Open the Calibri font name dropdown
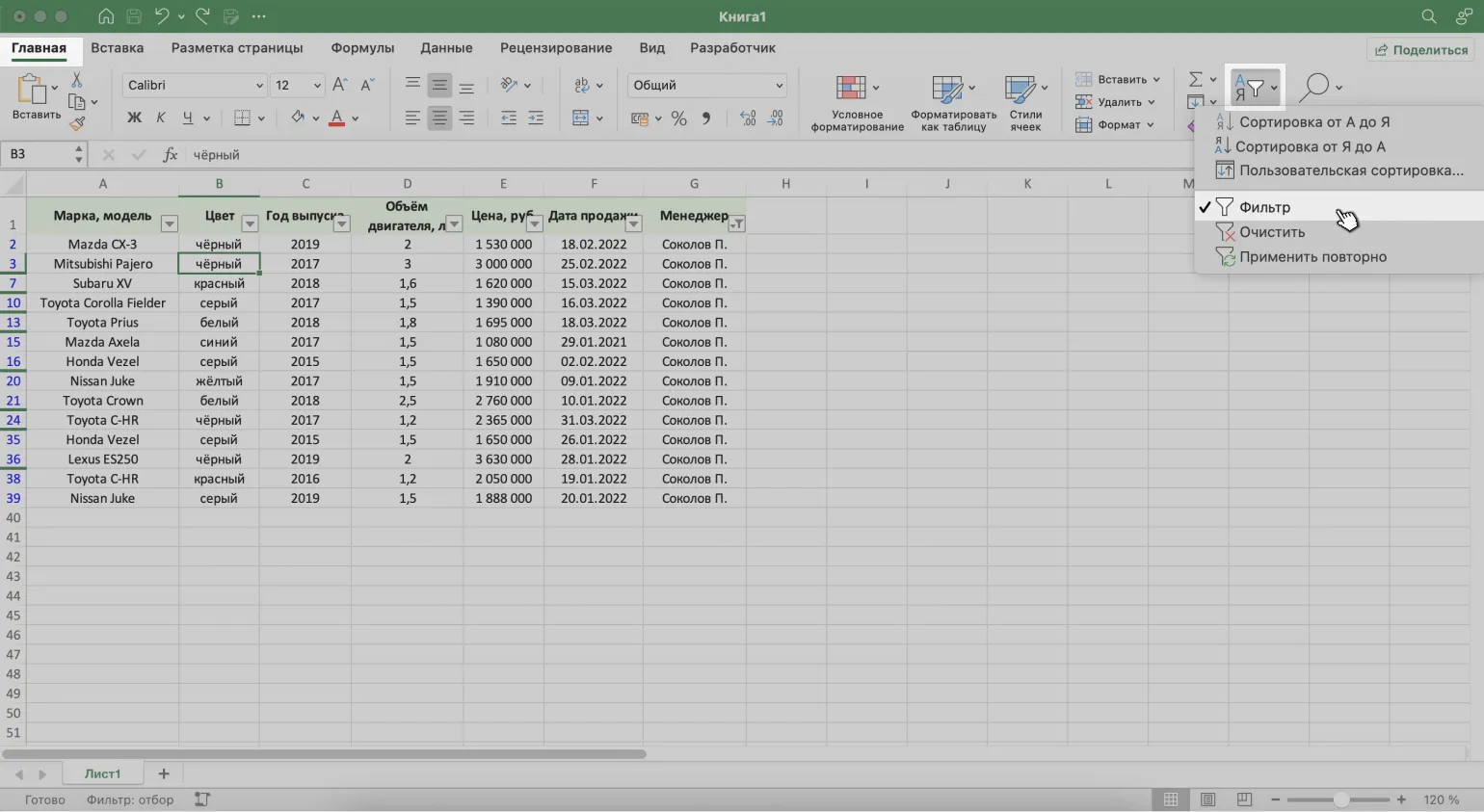Viewport: 1484px width, 812px height. point(258,86)
